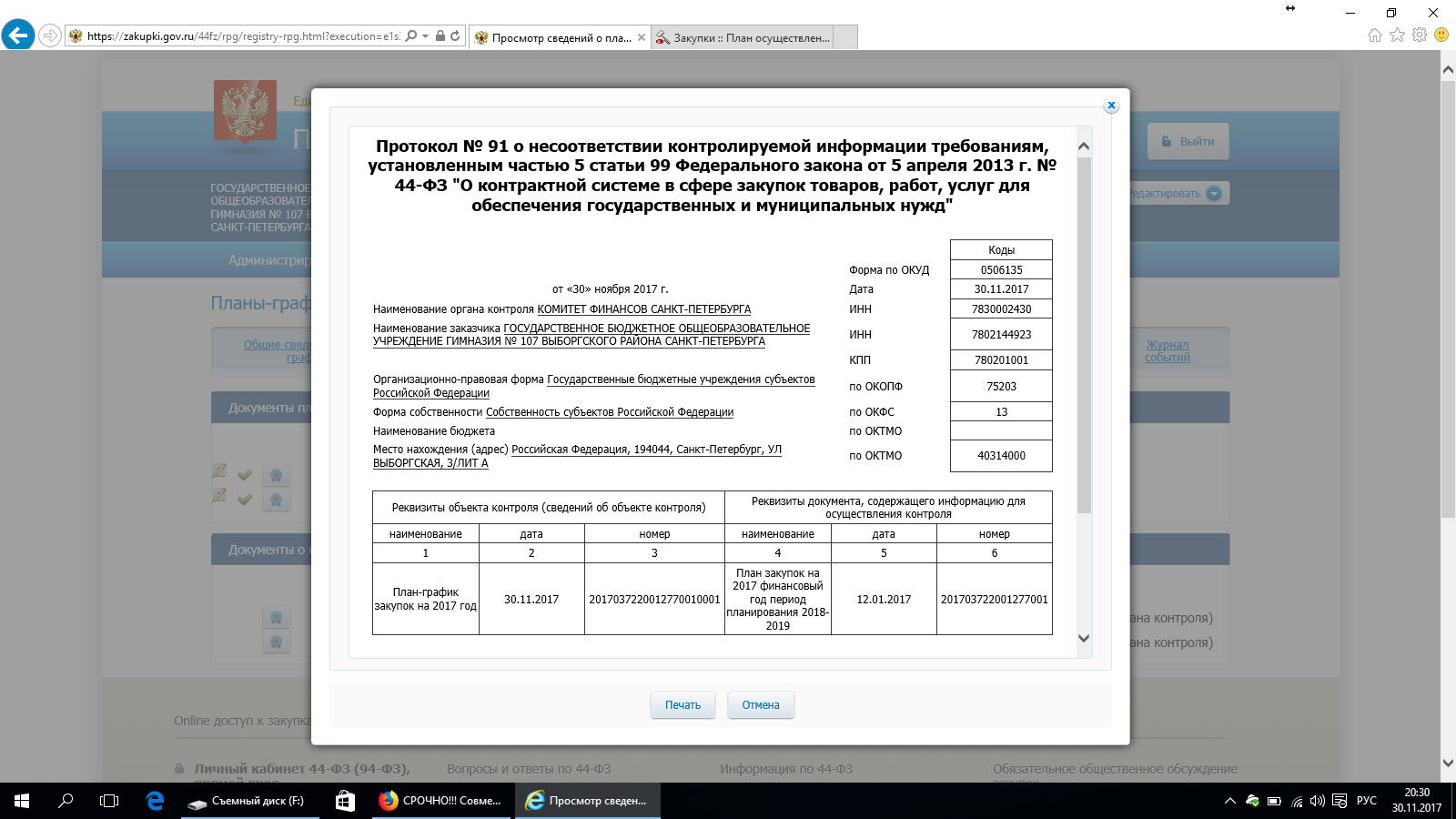The height and width of the screenshot is (819, 1456).
Task: Click the ОКТМО value '40314000'
Action: pos(1001,456)
